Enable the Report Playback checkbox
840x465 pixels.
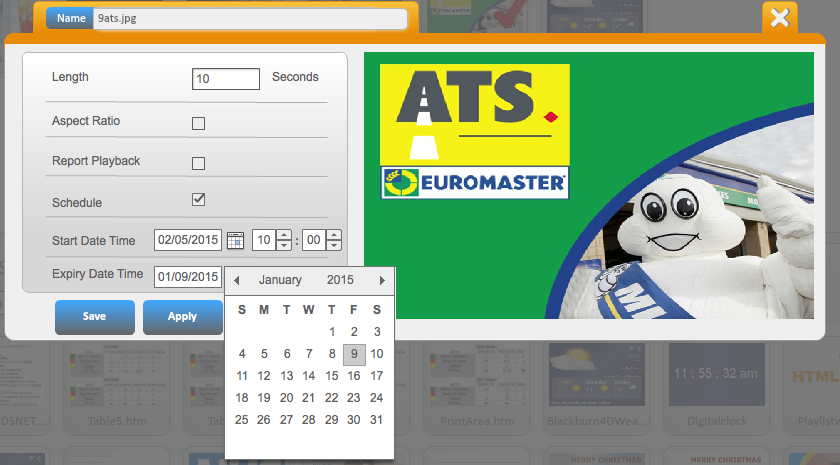coord(198,163)
